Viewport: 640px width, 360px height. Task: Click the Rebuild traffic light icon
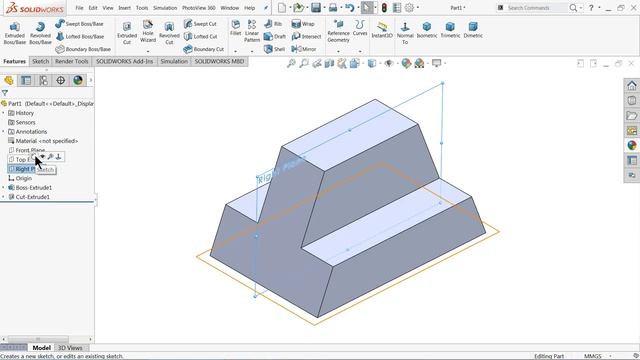(384, 7)
